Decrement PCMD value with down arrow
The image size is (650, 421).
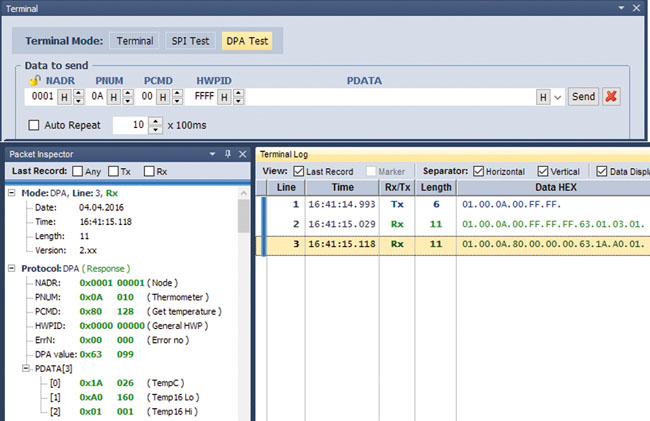tap(177, 101)
